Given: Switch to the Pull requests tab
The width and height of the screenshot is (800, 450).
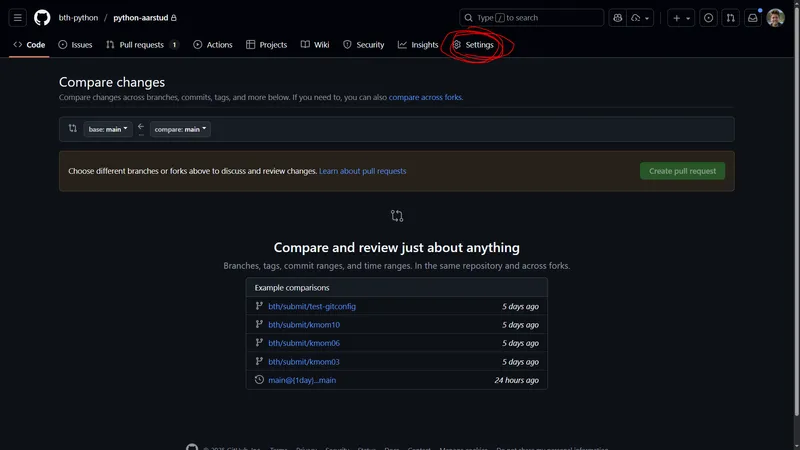Looking at the screenshot, I should 141,45.
